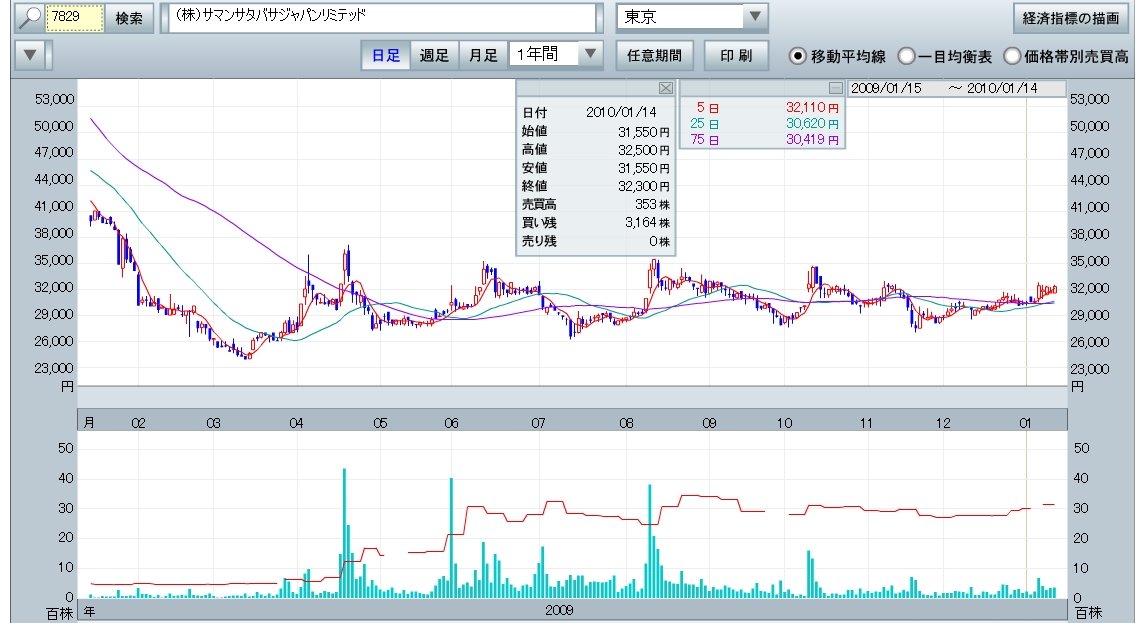
Task: Click the 印刷 print button
Action: 736,55
